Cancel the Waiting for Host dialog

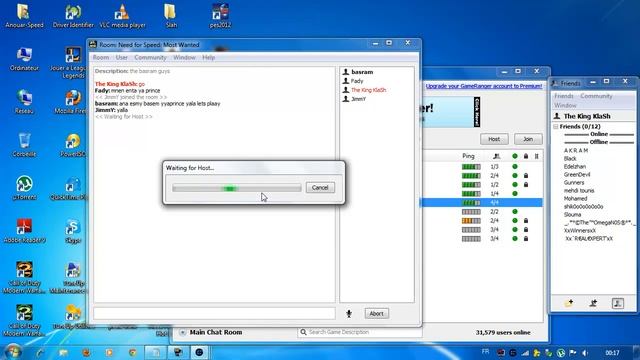(320, 187)
